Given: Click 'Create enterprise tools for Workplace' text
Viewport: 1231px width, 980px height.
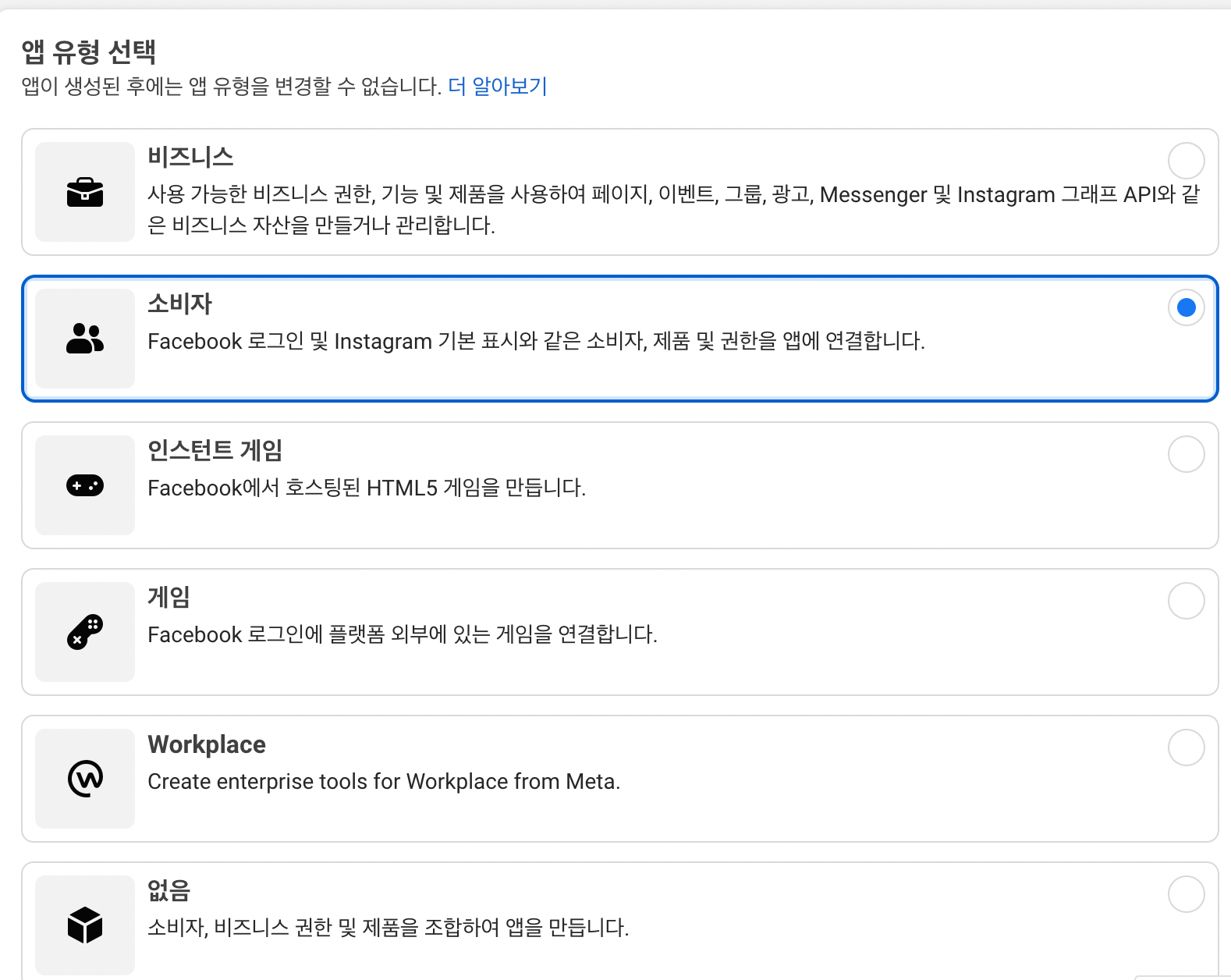Looking at the screenshot, I should [384, 781].
